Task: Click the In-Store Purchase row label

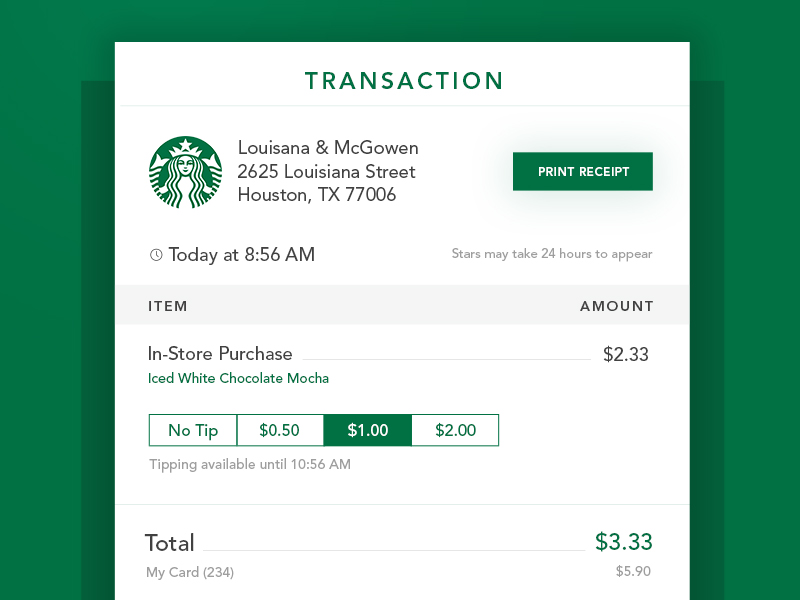Action: 220,353
